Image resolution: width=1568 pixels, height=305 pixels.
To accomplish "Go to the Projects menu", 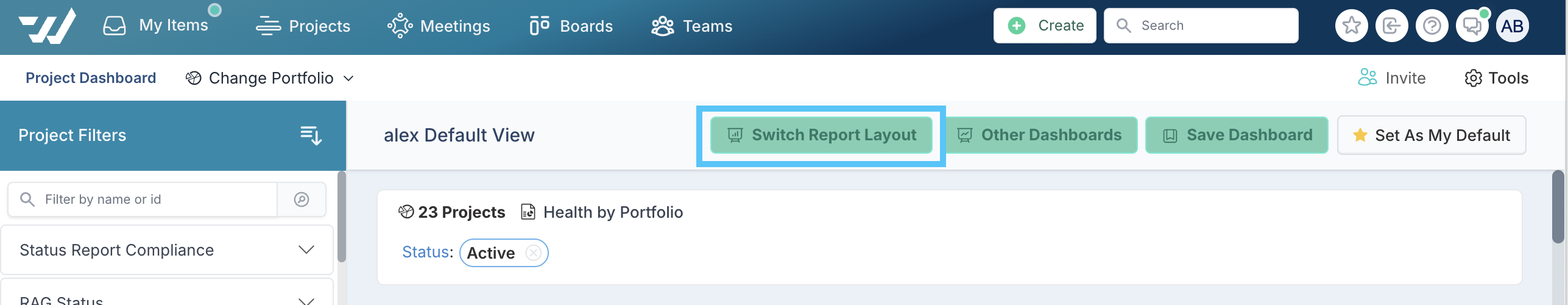I will pyautogui.click(x=303, y=26).
